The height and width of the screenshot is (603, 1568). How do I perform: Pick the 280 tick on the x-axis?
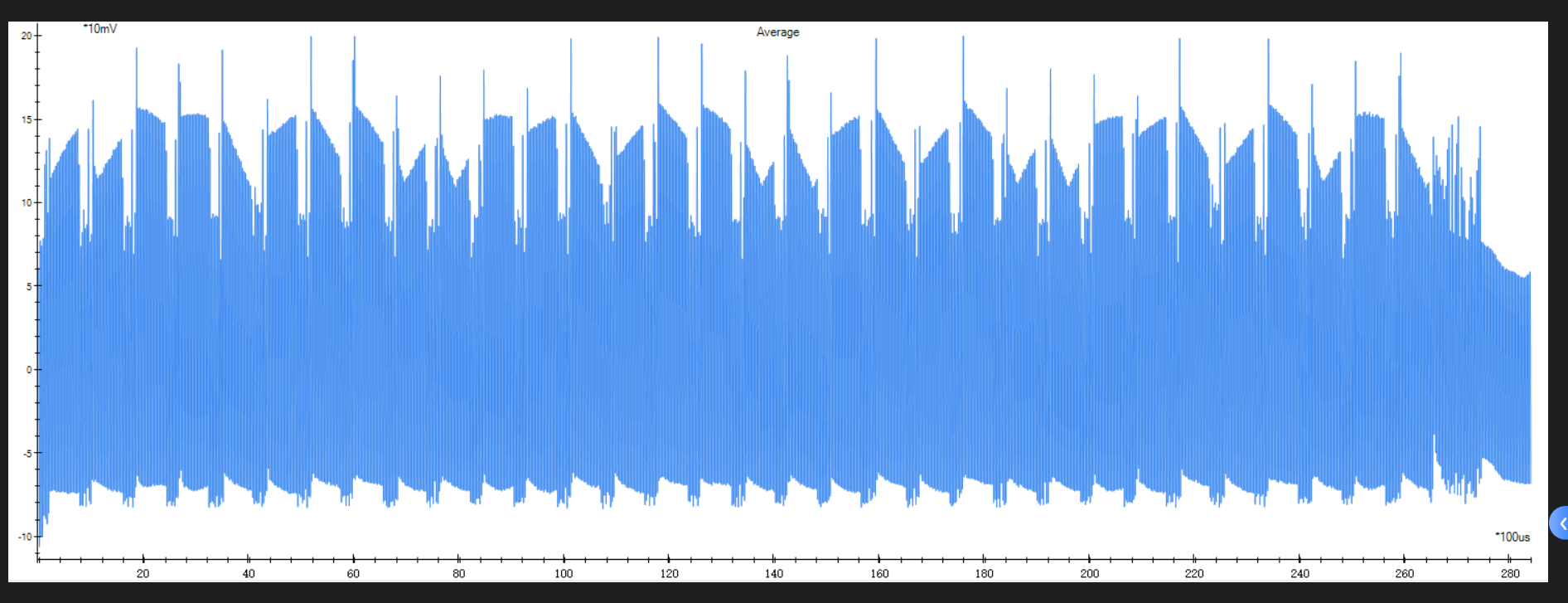[1510, 573]
